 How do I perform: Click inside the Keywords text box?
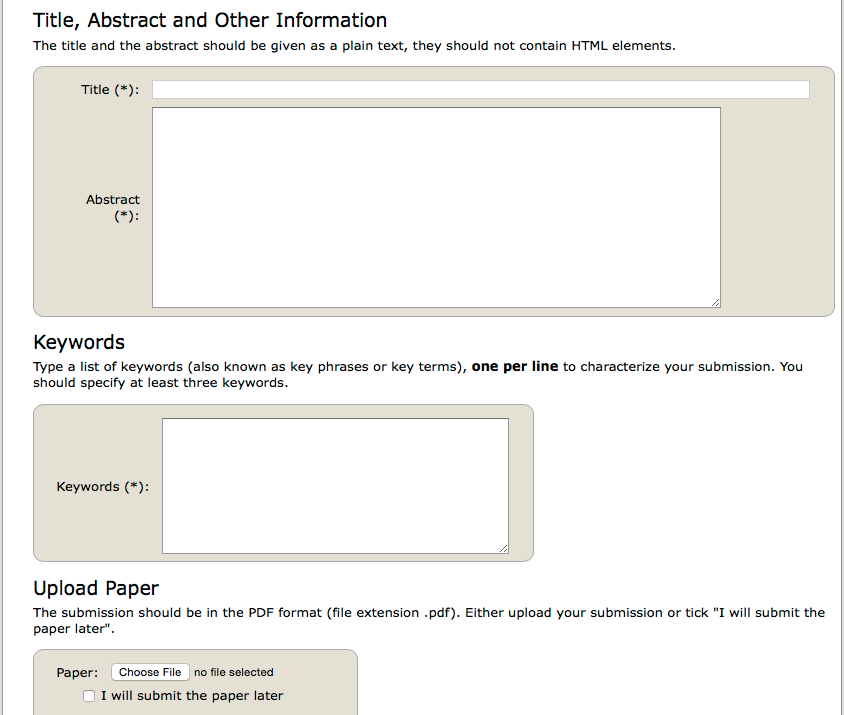point(335,485)
